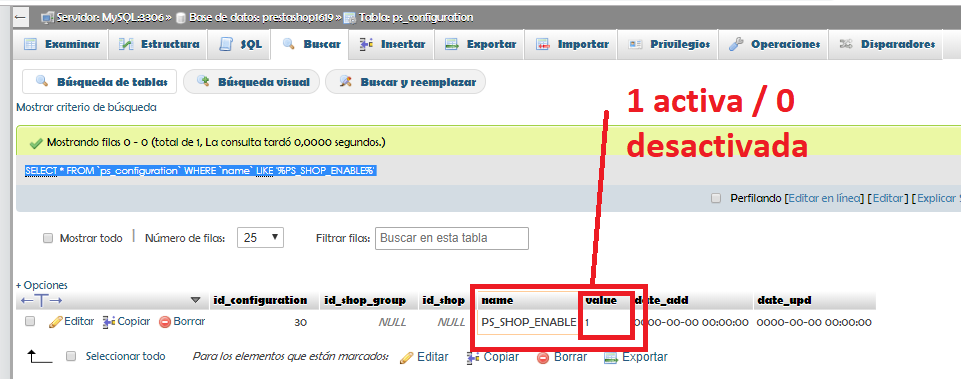Open Número de filas dropdown

coord(260,238)
